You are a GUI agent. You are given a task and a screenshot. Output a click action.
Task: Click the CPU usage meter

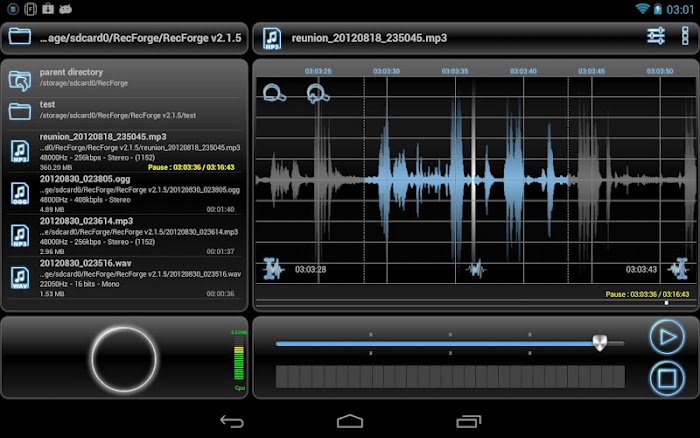(x=239, y=360)
